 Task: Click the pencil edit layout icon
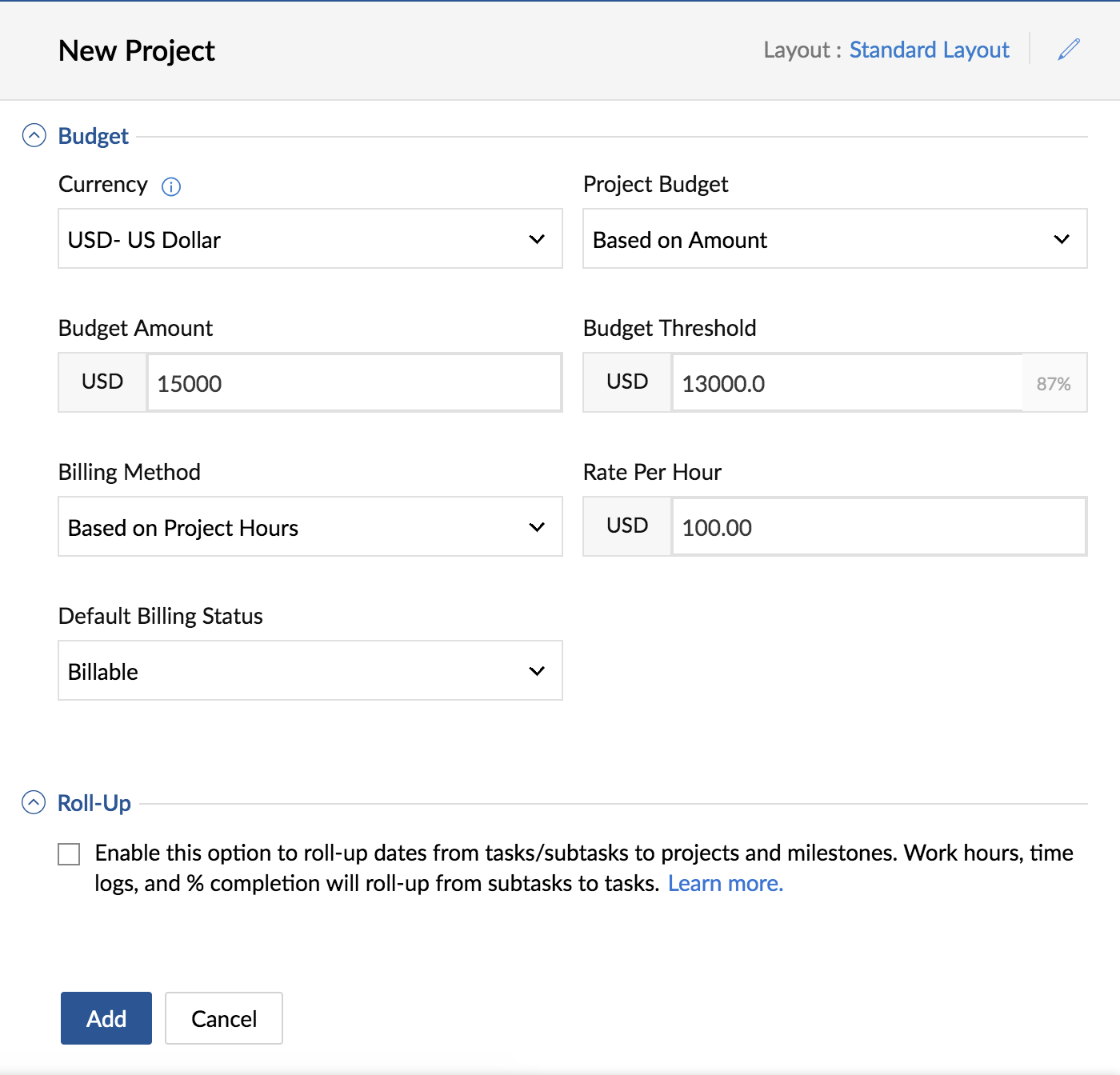click(1069, 50)
